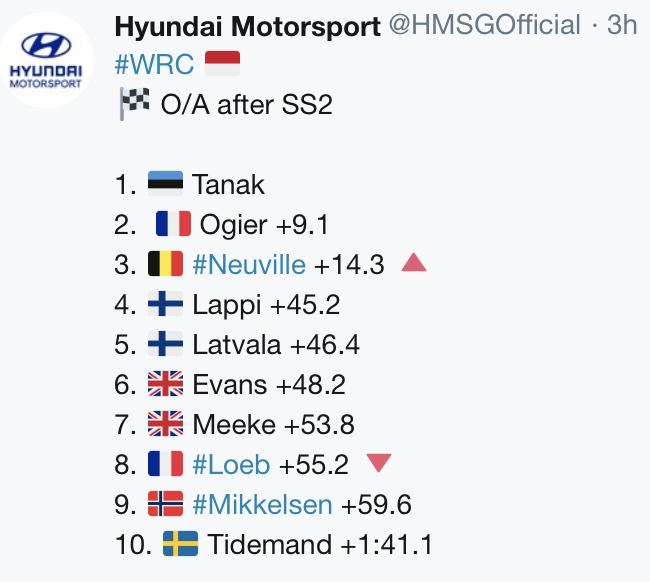Click the Estonian flag beside Tanak
Screen dimensions: 650x582
[165, 183]
